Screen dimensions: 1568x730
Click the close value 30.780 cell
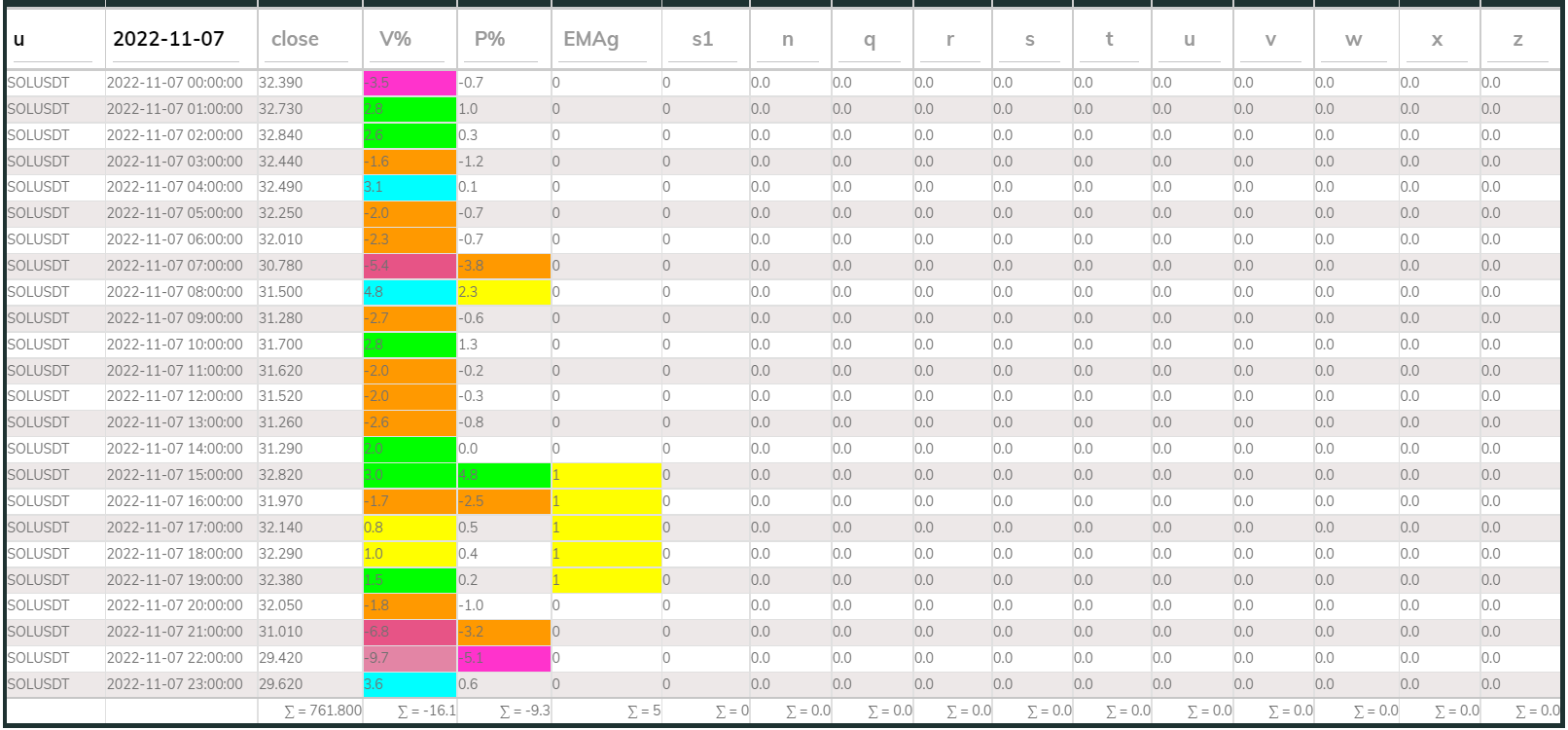click(281, 266)
